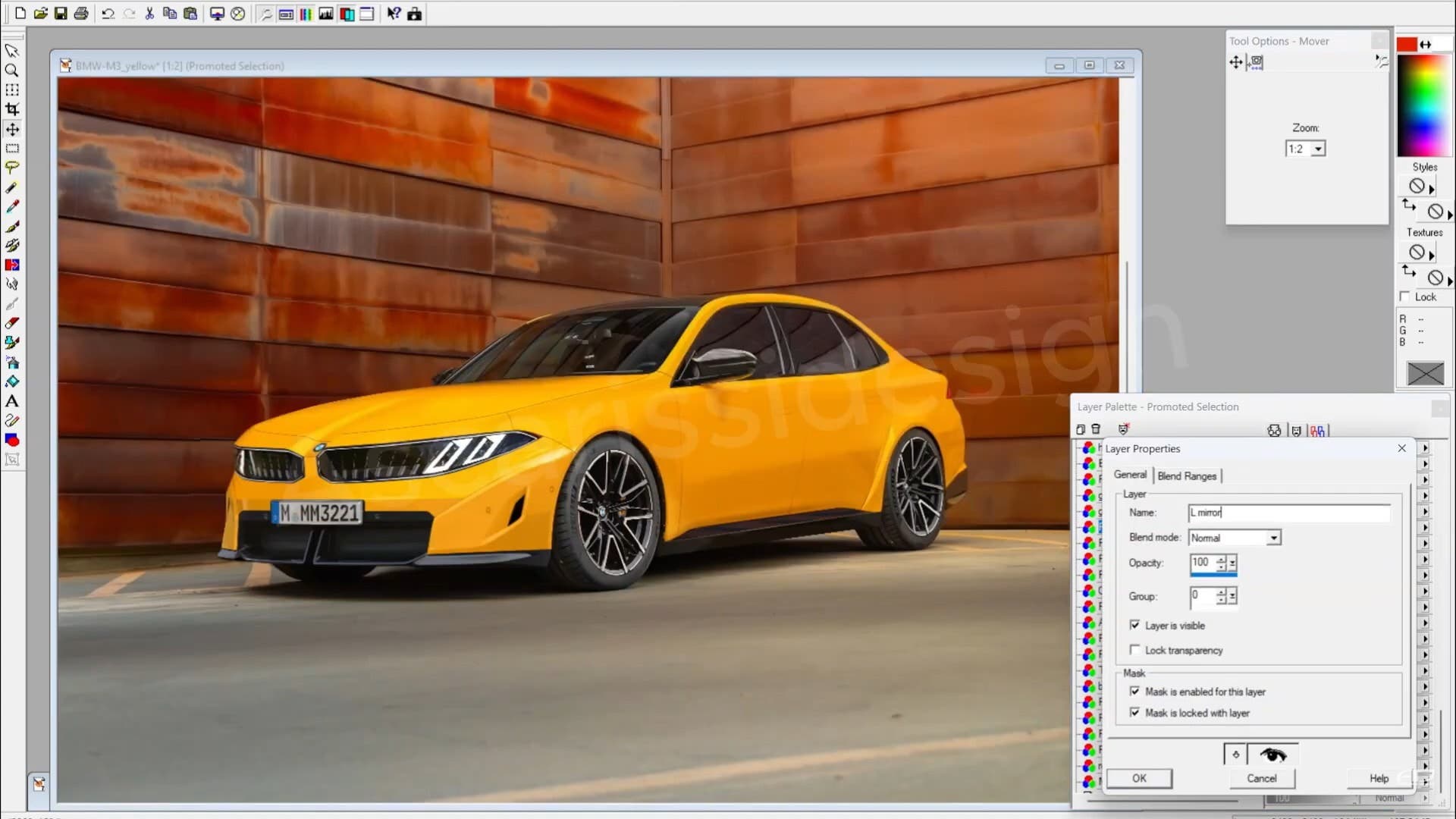Swap foreground and background colors arrow
This screenshot has width=1456, height=819.
[1426, 45]
